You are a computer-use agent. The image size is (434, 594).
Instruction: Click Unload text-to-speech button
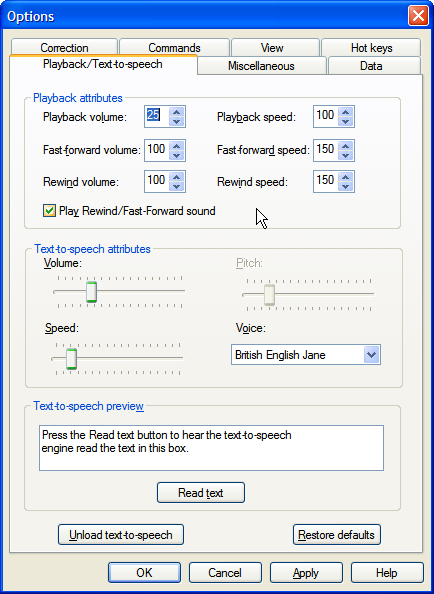[121, 535]
